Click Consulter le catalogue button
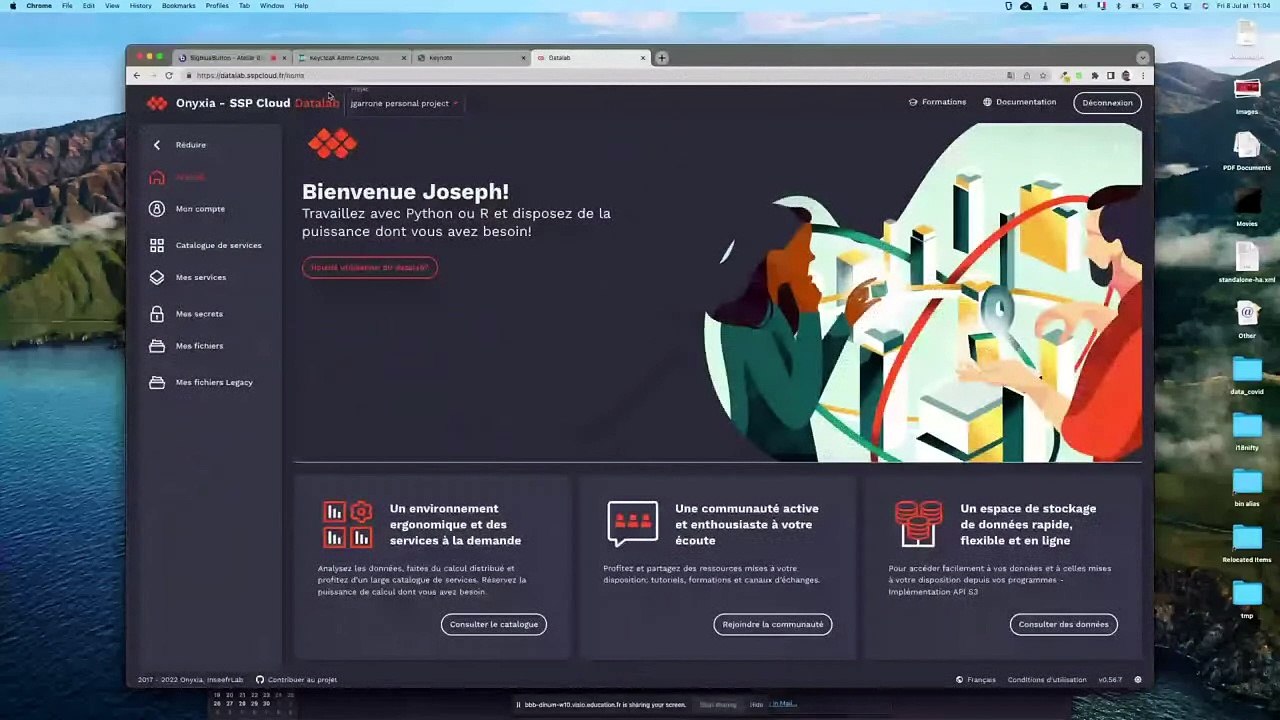Image resolution: width=1280 pixels, height=720 pixels. (x=494, y=624)
